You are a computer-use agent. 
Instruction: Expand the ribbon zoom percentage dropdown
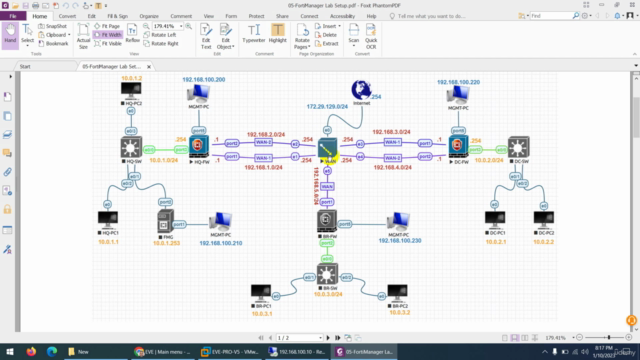pos(181,26)
